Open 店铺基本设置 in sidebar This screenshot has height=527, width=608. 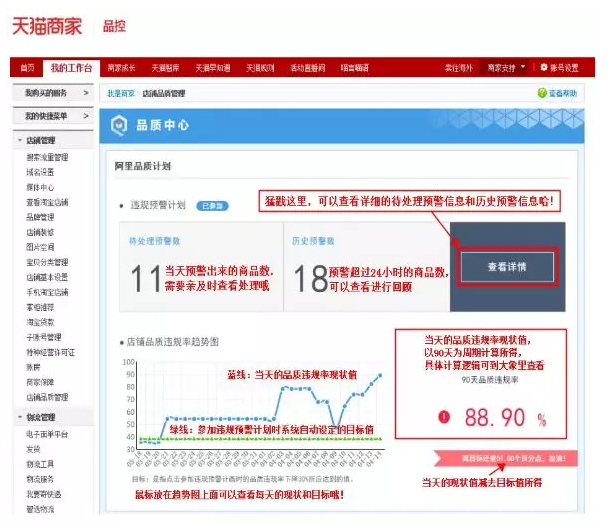47,277
